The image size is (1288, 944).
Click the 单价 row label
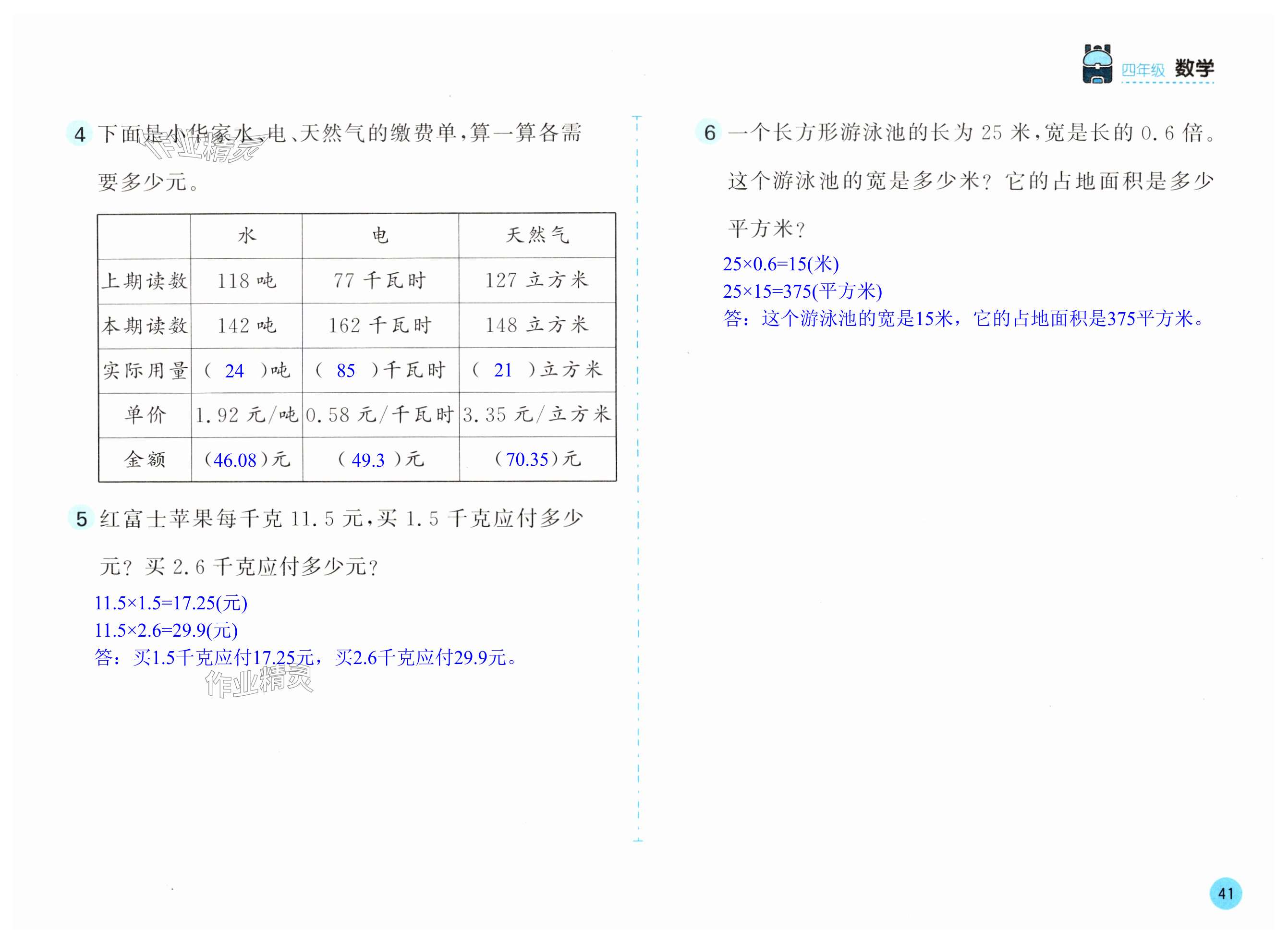[145, 415]
